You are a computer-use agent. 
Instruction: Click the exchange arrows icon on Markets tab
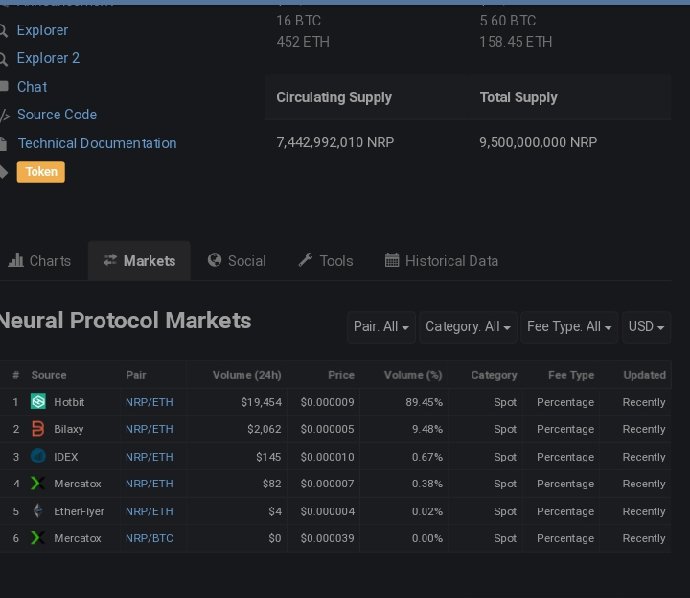tap(110, 260)
